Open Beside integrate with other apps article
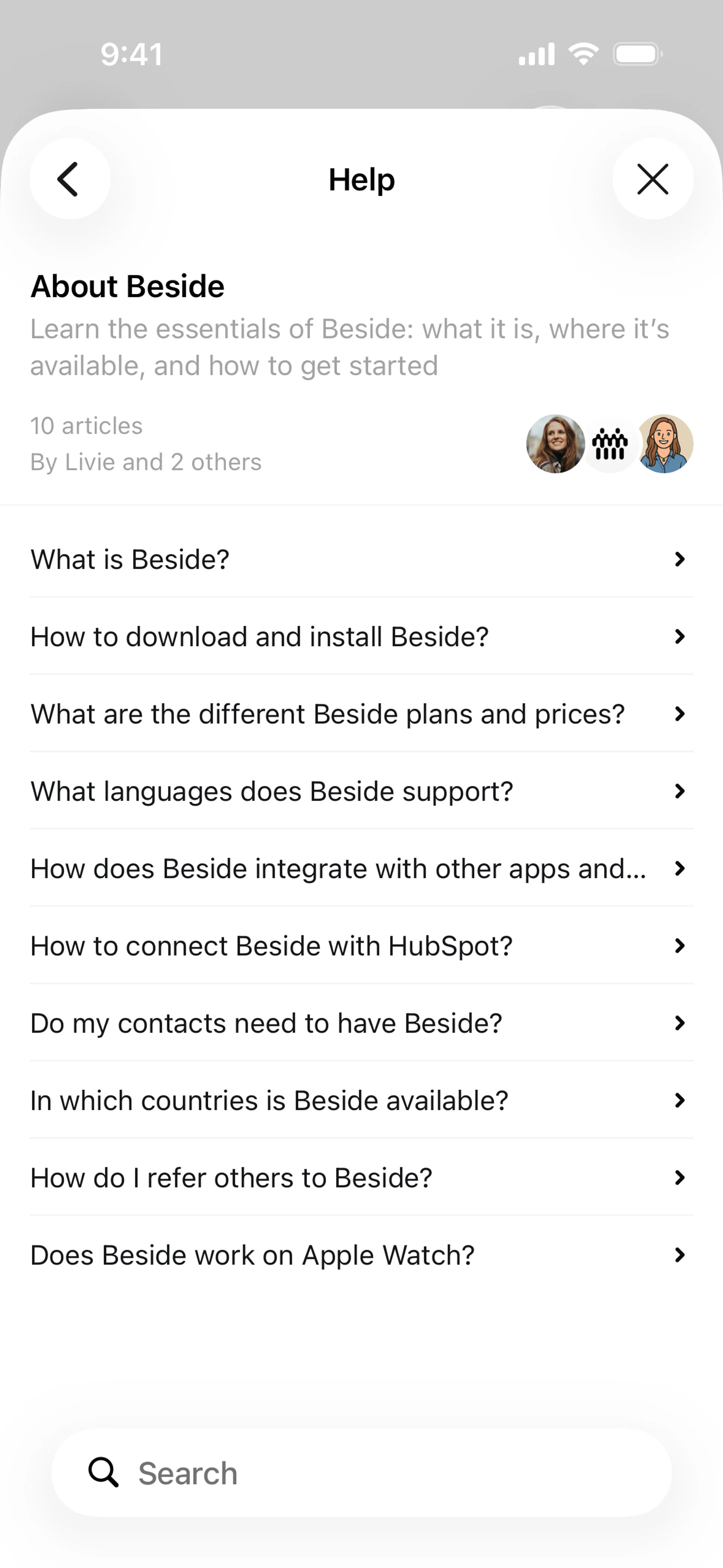The height and width of the screenshot is (1568, 723). tap(339, 869)
